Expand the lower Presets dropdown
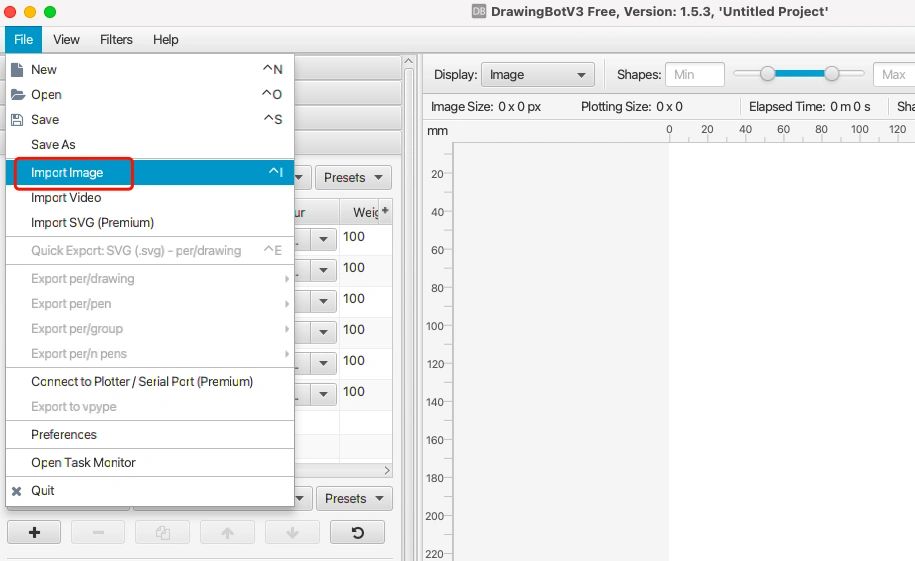 click(354, 498)
